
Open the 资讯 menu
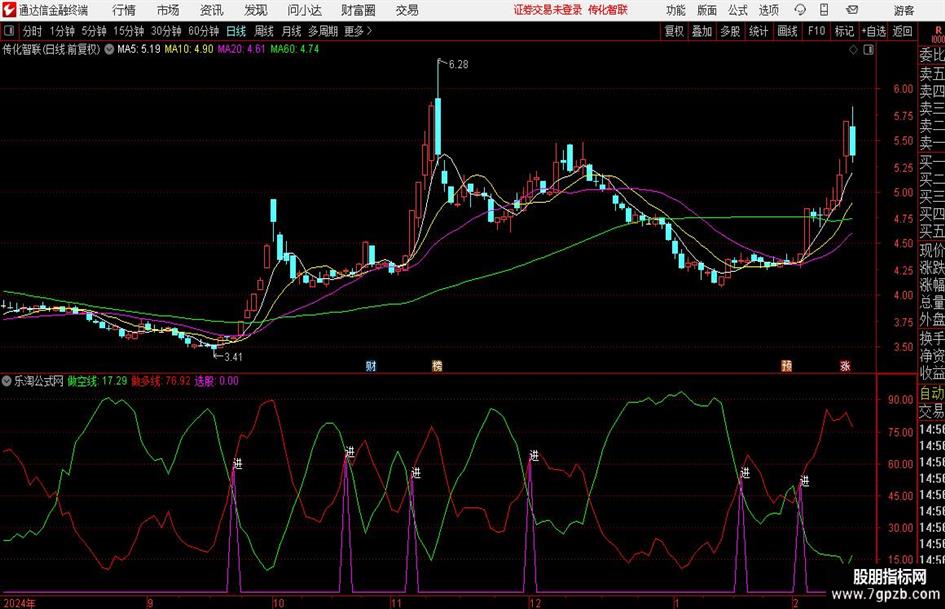coord(212,10)
